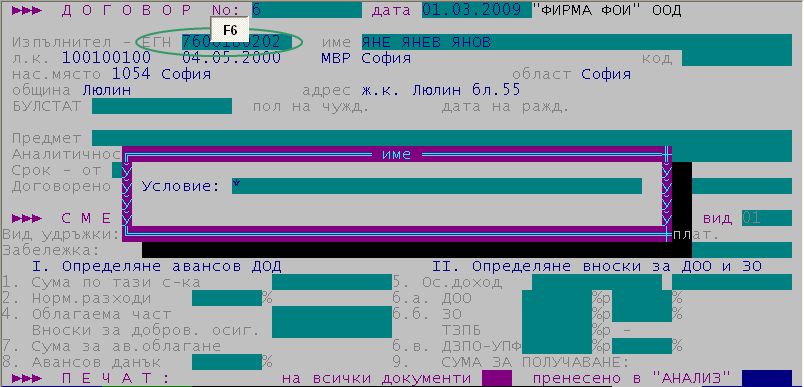Screen dimensions: 804x387
Task: Click the label СУМА ЗА ПОЛУЧАВАНЕ
Action: coord(535,362)
